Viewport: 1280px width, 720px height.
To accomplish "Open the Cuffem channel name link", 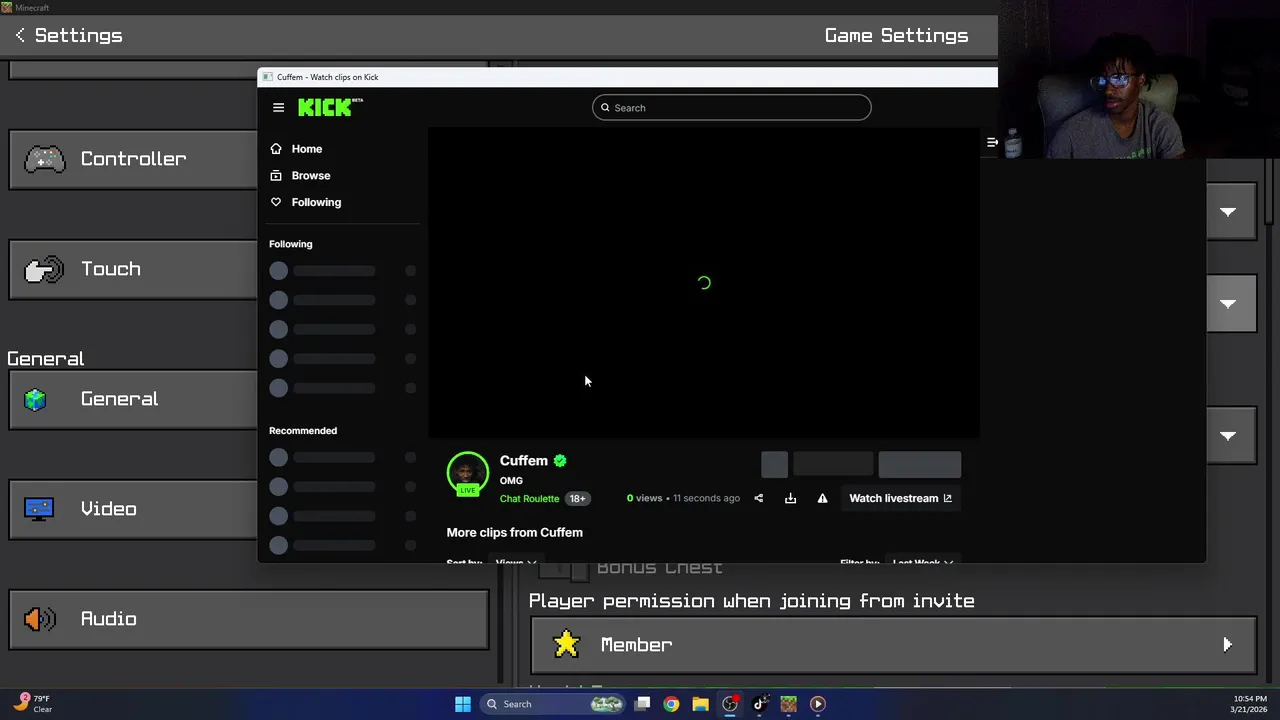I will point(524,461).
